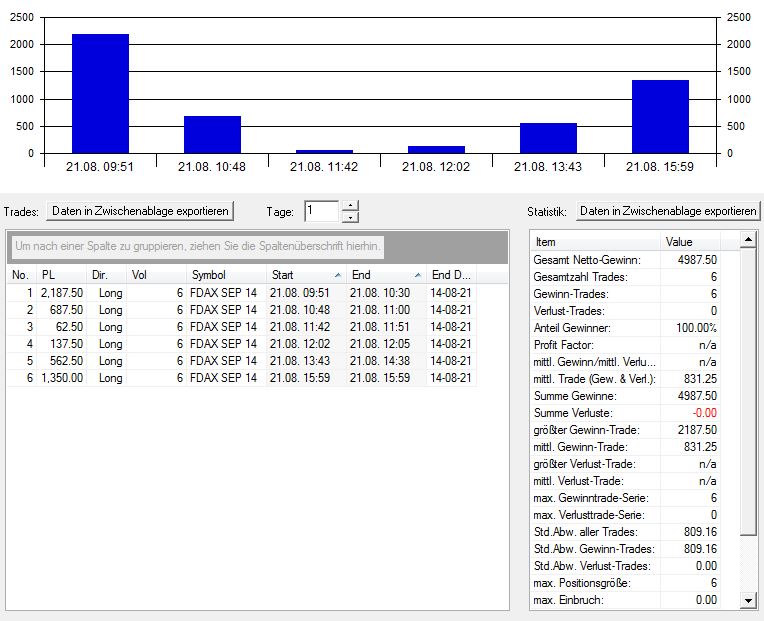Click the group-by-column drop area hint
764x621 pixels.
pyautogui.click(x=198, y=246)
